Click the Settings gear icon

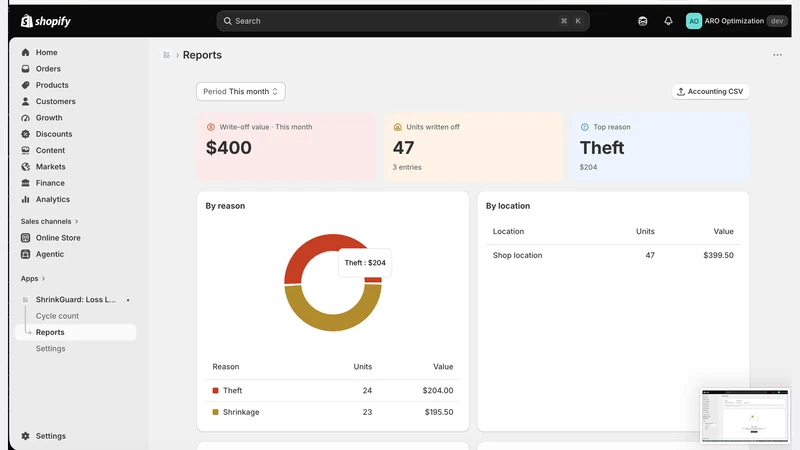click(26, 436)
